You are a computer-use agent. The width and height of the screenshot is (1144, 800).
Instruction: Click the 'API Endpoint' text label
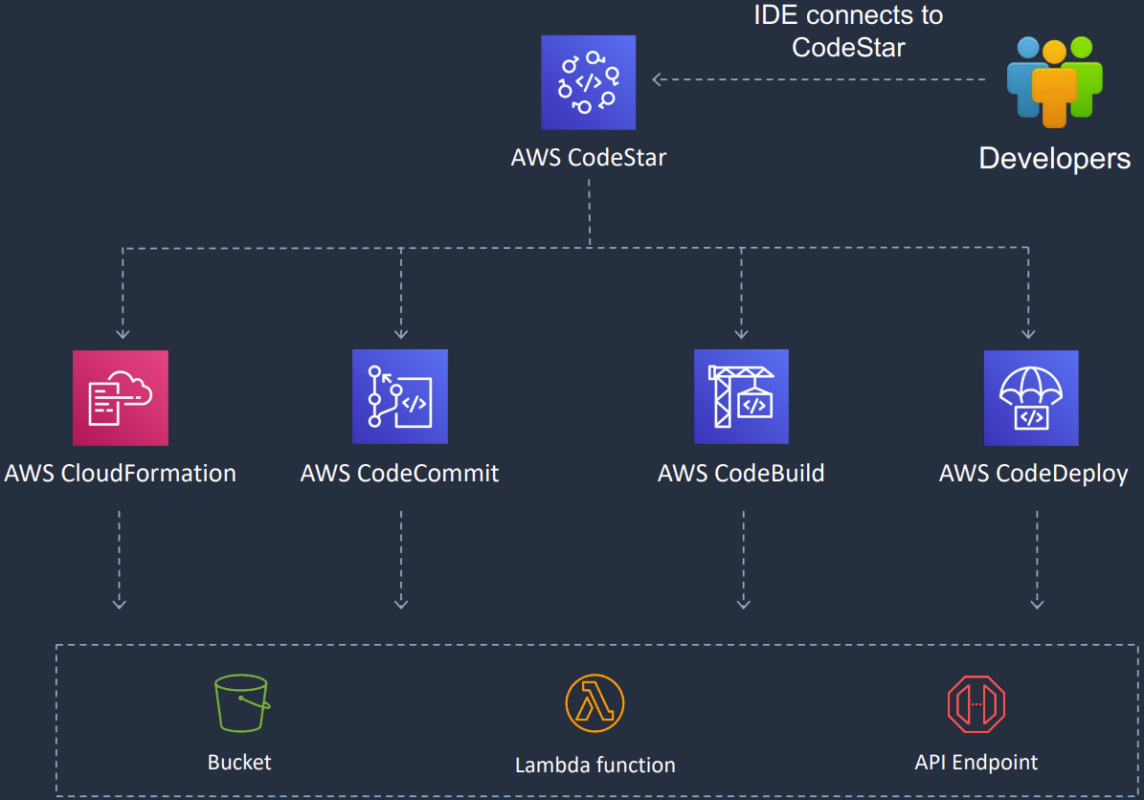[976, 762]
